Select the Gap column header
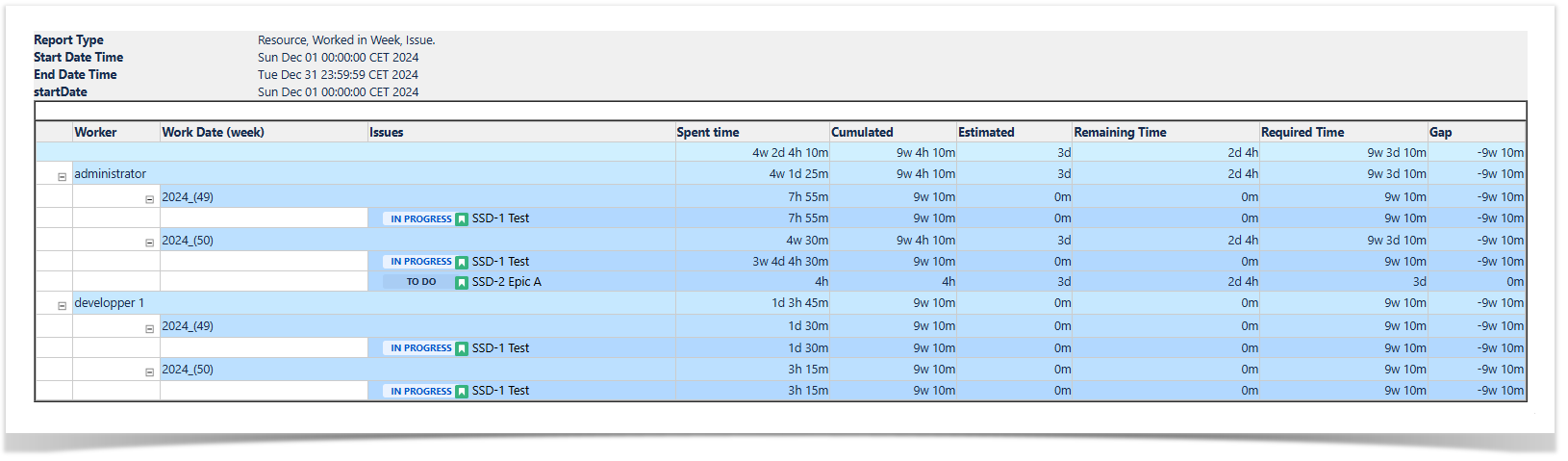Viewport: 1568px width, 461px height. pyautogui.click(x=1440, y=132)
